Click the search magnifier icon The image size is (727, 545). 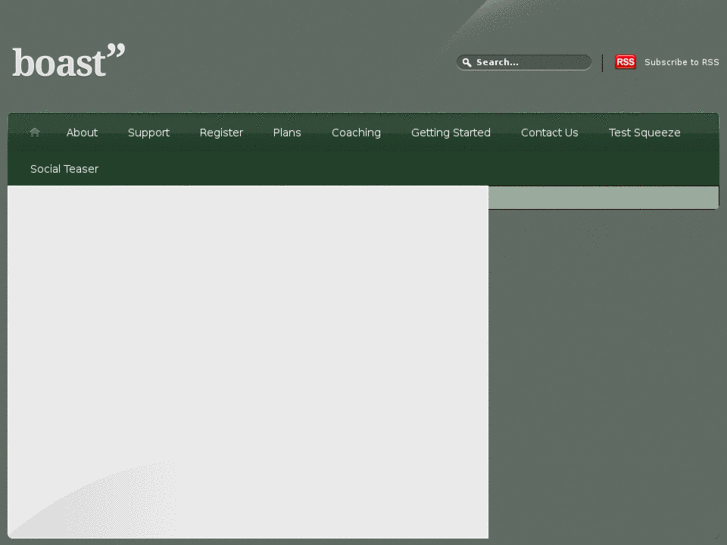(466, 62)
